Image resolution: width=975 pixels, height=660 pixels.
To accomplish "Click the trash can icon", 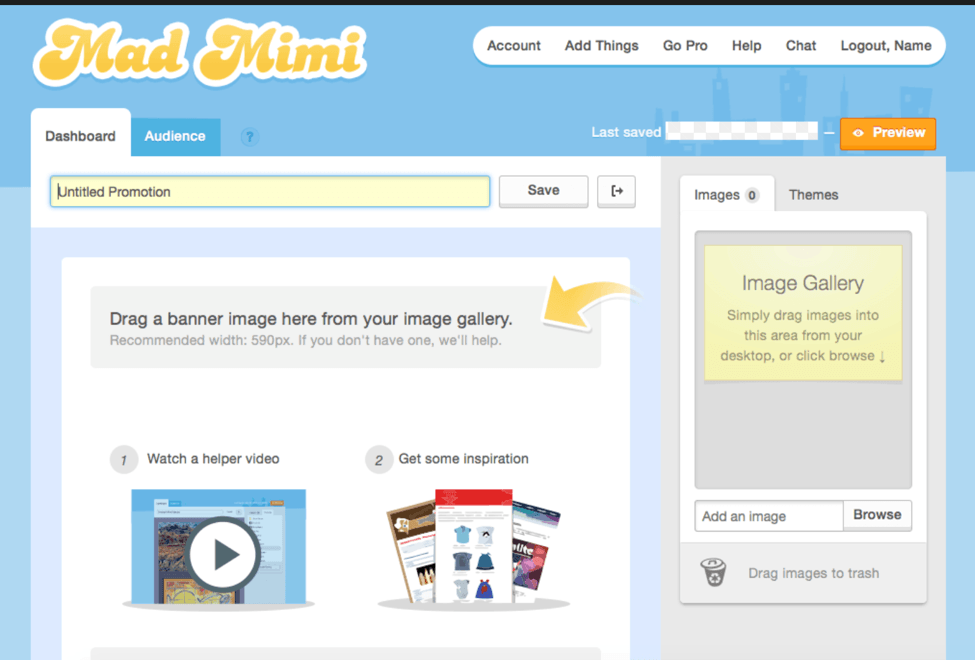I will 713,573.
